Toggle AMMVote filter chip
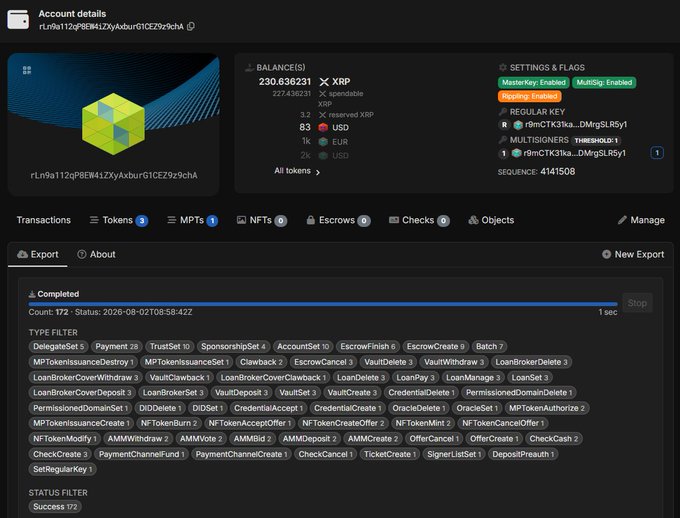 [201, 439]
